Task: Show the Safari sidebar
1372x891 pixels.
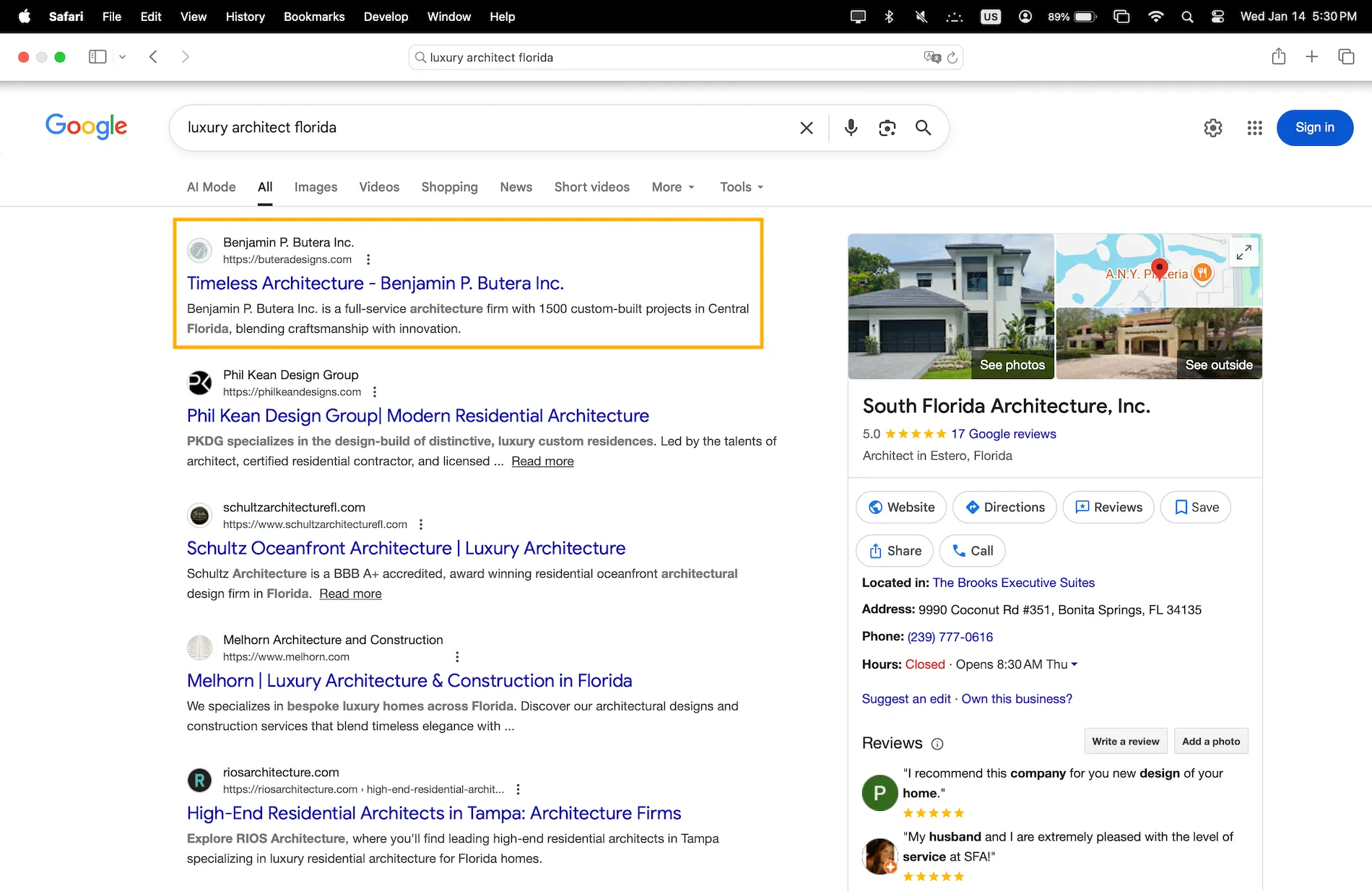Action: click(x=97, y=56)
